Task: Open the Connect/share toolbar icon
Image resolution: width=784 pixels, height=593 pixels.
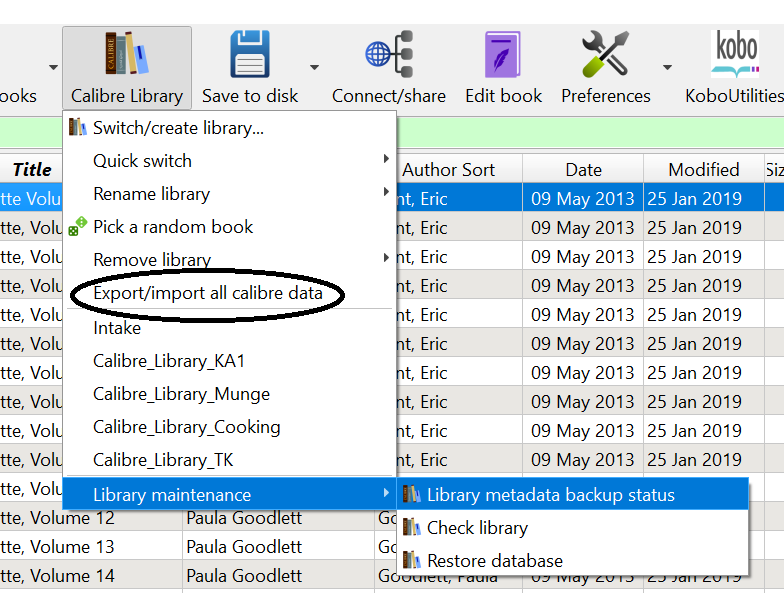Action: (389, 54)
